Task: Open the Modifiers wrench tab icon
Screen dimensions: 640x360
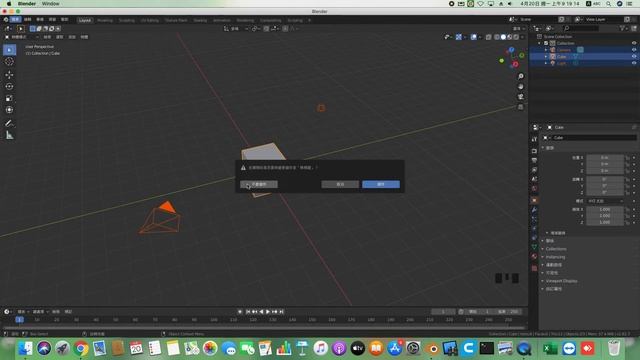Action: 534,210
